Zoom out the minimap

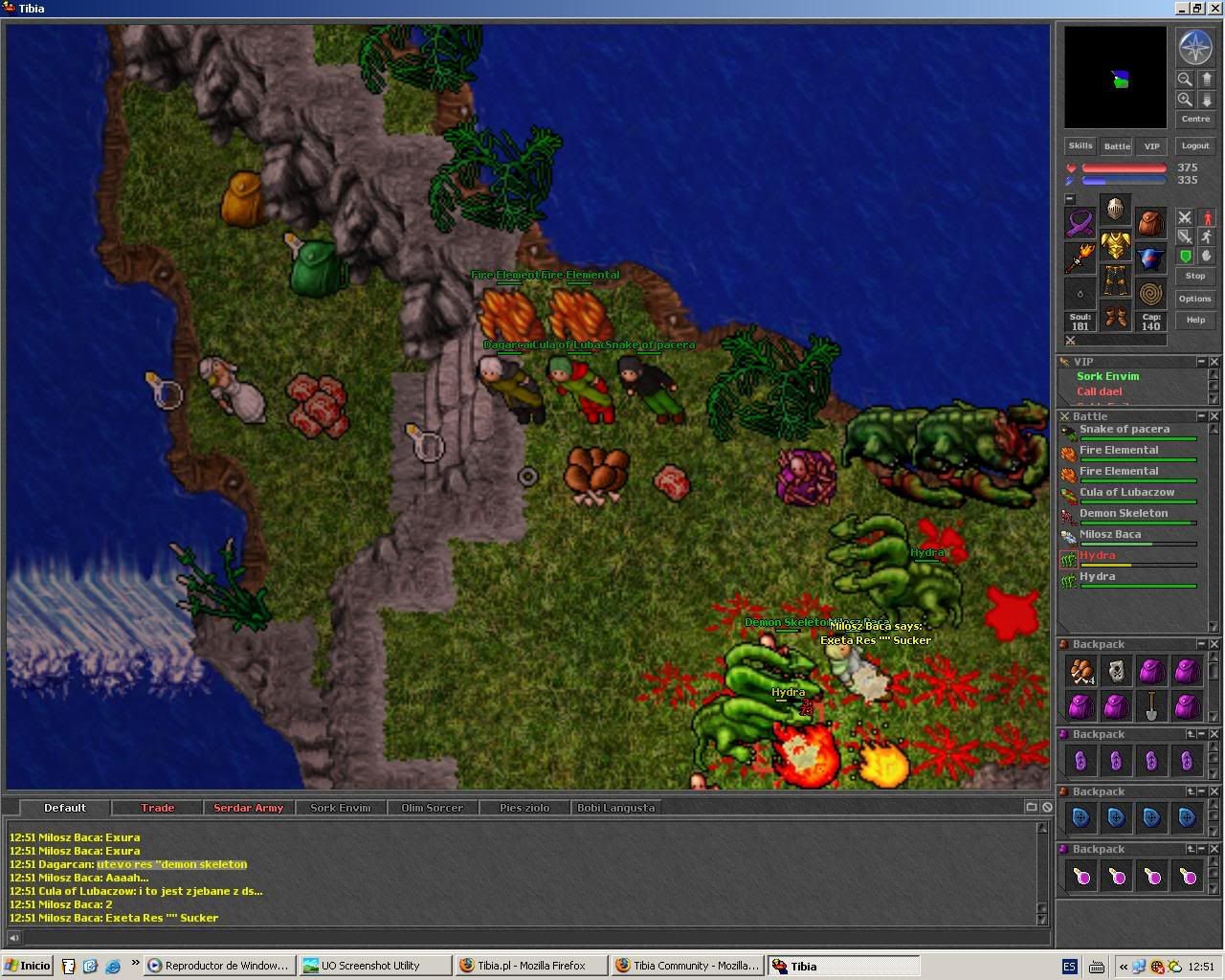coord(1186,79)
